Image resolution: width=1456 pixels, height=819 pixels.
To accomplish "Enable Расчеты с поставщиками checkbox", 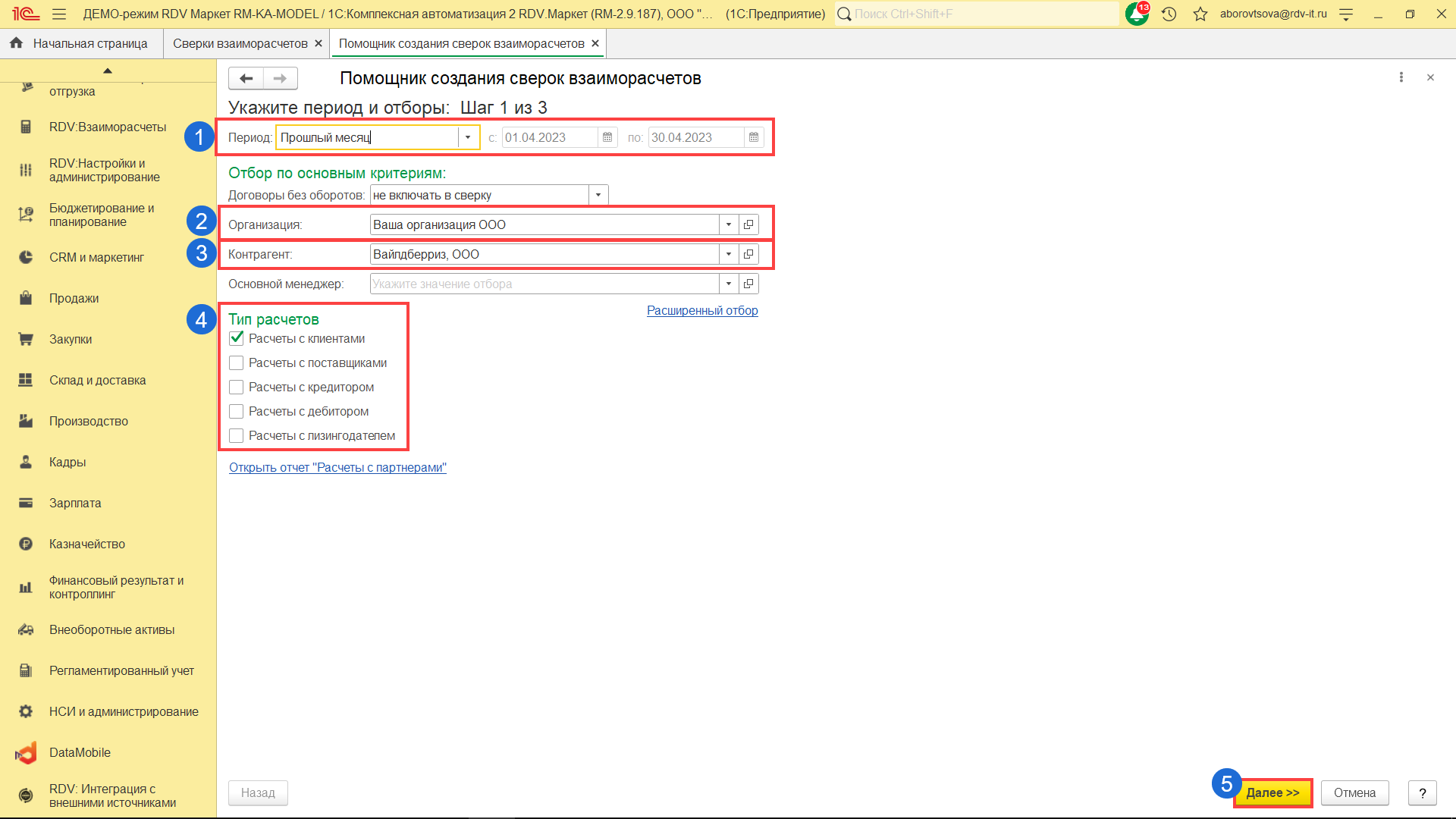I will point(237,362).
